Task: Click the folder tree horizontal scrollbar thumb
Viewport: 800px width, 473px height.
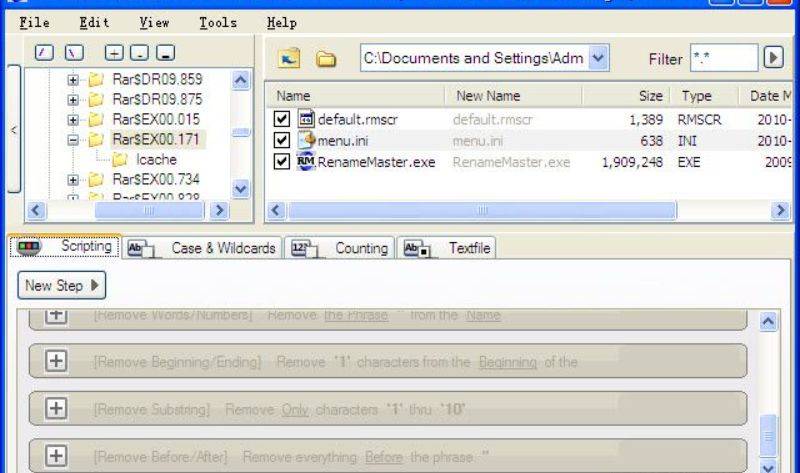Action: click(x=149, y=210)
